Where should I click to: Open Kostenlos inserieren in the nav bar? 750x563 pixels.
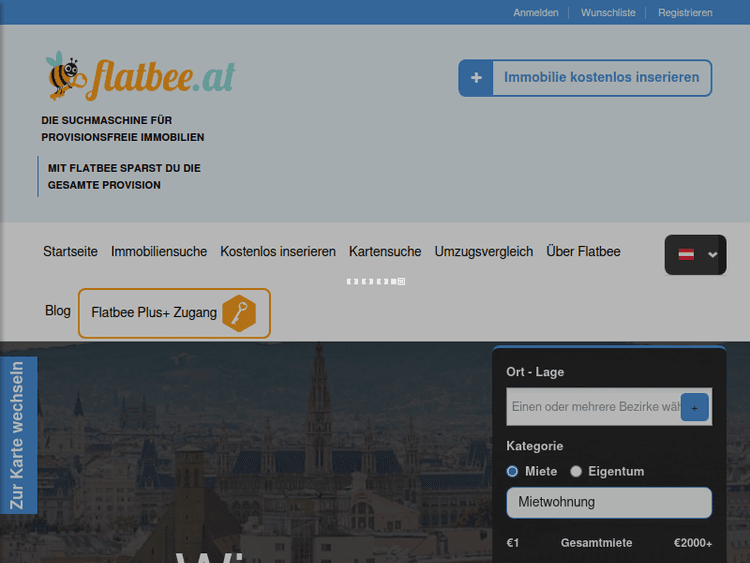pos(278,252)
